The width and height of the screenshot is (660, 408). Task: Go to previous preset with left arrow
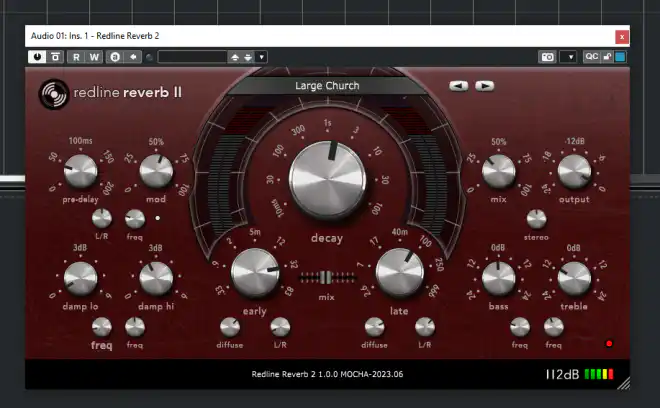coord(458,86)
